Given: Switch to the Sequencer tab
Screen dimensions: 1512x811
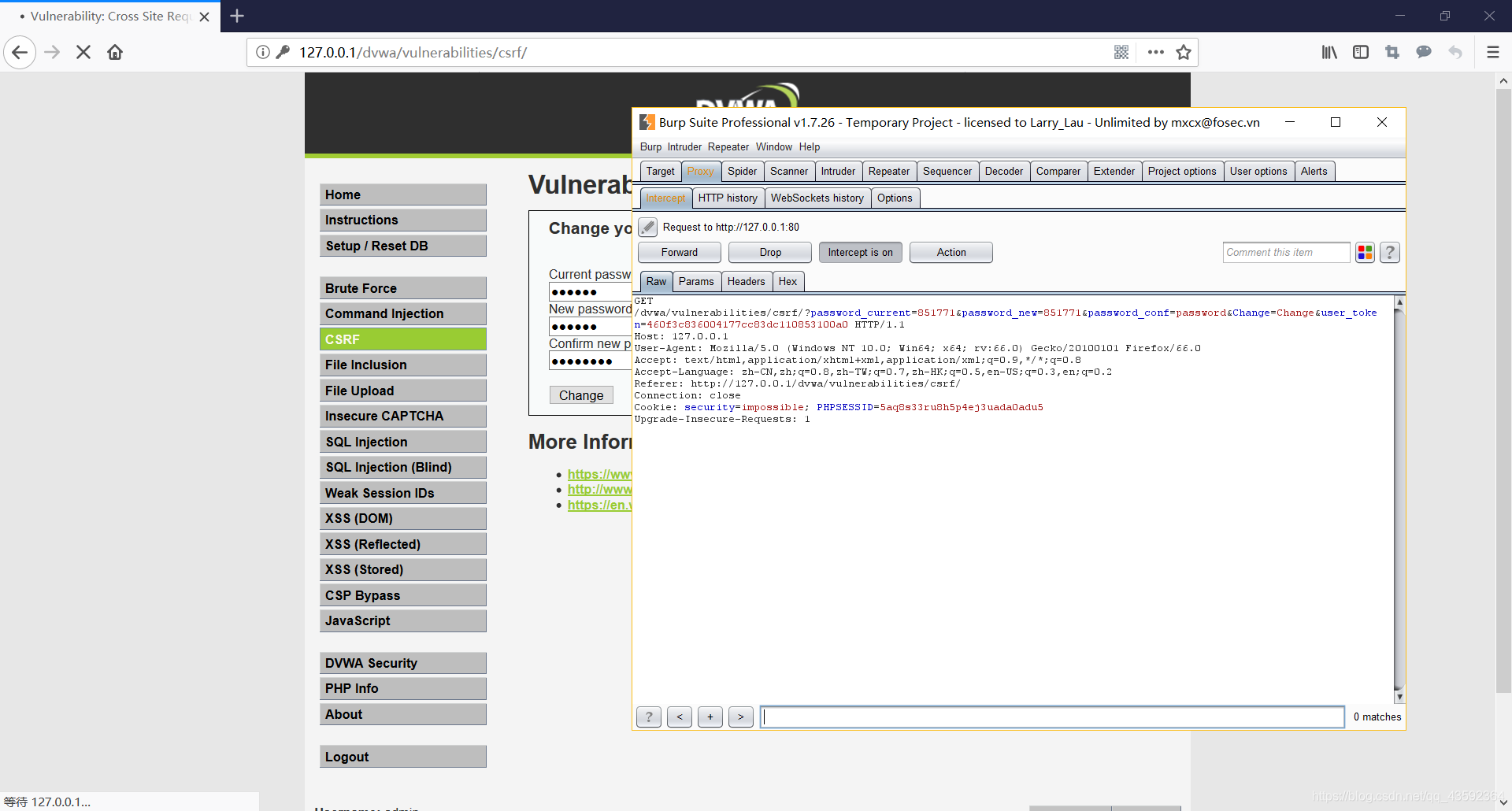Looking at the screenshot, I should (x=947, y=172).
